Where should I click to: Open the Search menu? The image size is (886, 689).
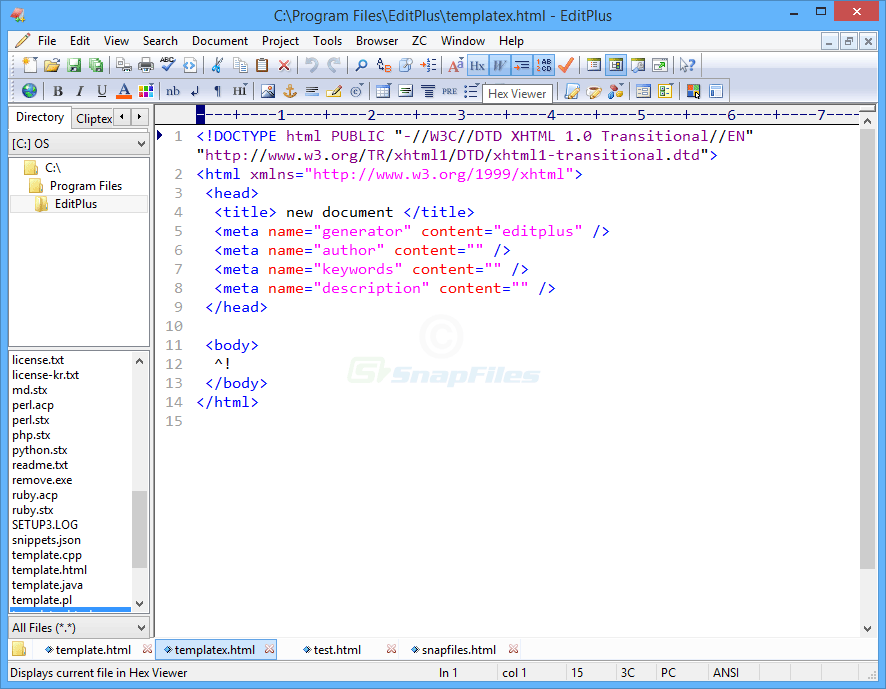pyautogui.click(x=160, y=41)
